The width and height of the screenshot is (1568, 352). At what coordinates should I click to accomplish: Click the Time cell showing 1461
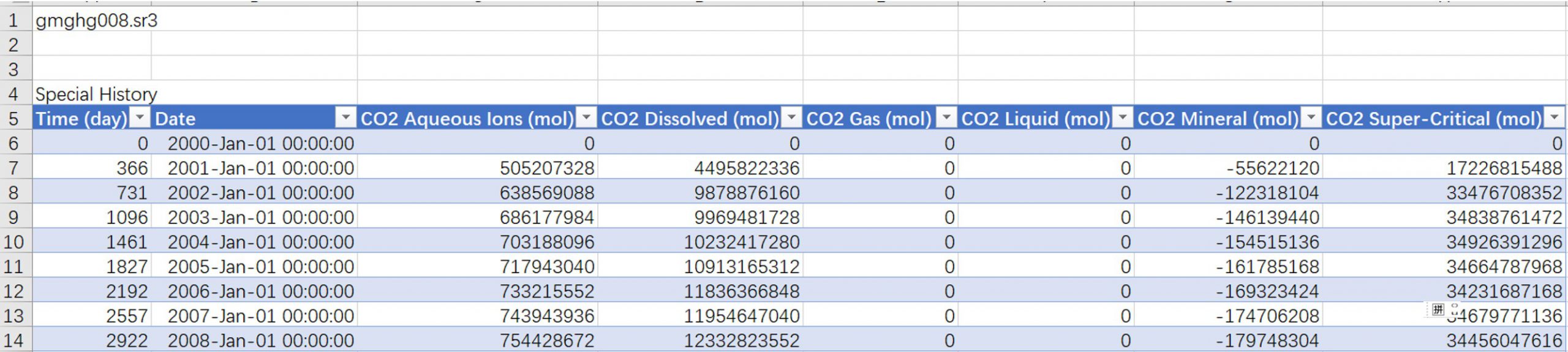tap(126, 242)
